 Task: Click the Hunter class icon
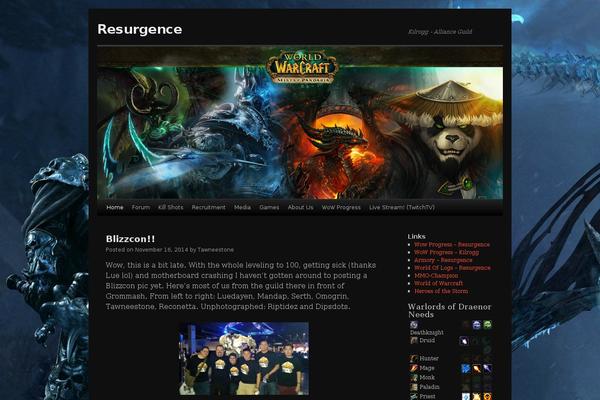point(414,358)
